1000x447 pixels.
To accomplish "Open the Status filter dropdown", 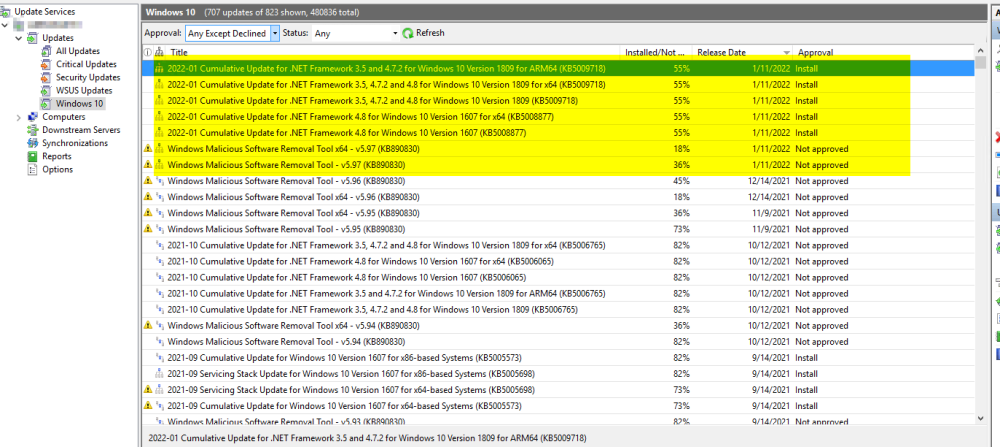I will 395,33.
